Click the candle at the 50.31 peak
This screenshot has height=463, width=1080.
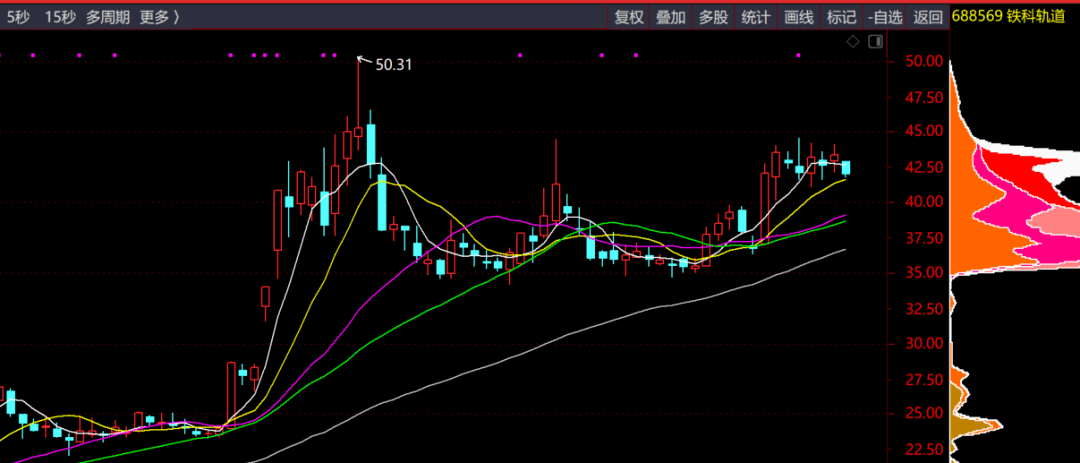coord(358,132)
